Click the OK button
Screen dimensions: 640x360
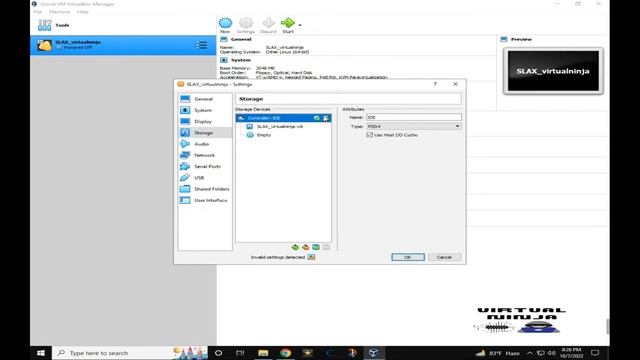click(408, 257)
